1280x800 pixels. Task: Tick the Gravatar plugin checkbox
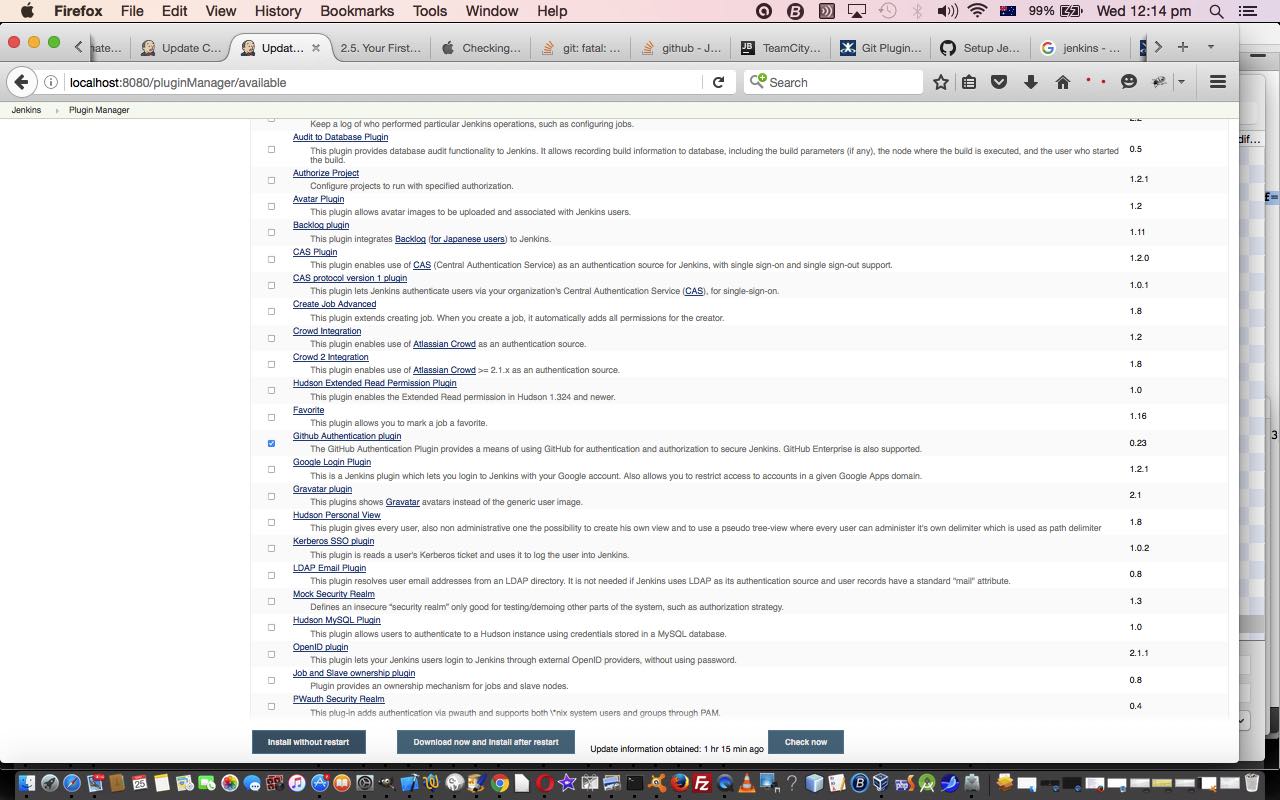tap(271, 496)
